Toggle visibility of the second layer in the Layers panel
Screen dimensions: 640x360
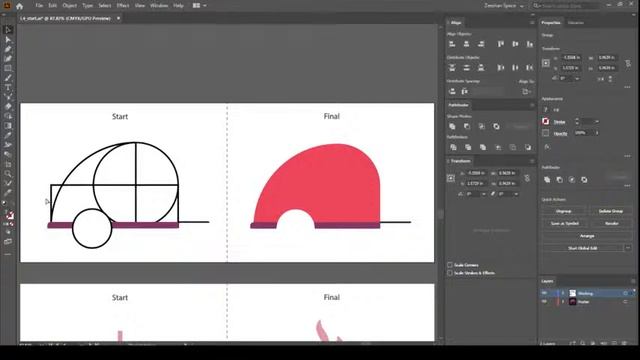544,302
